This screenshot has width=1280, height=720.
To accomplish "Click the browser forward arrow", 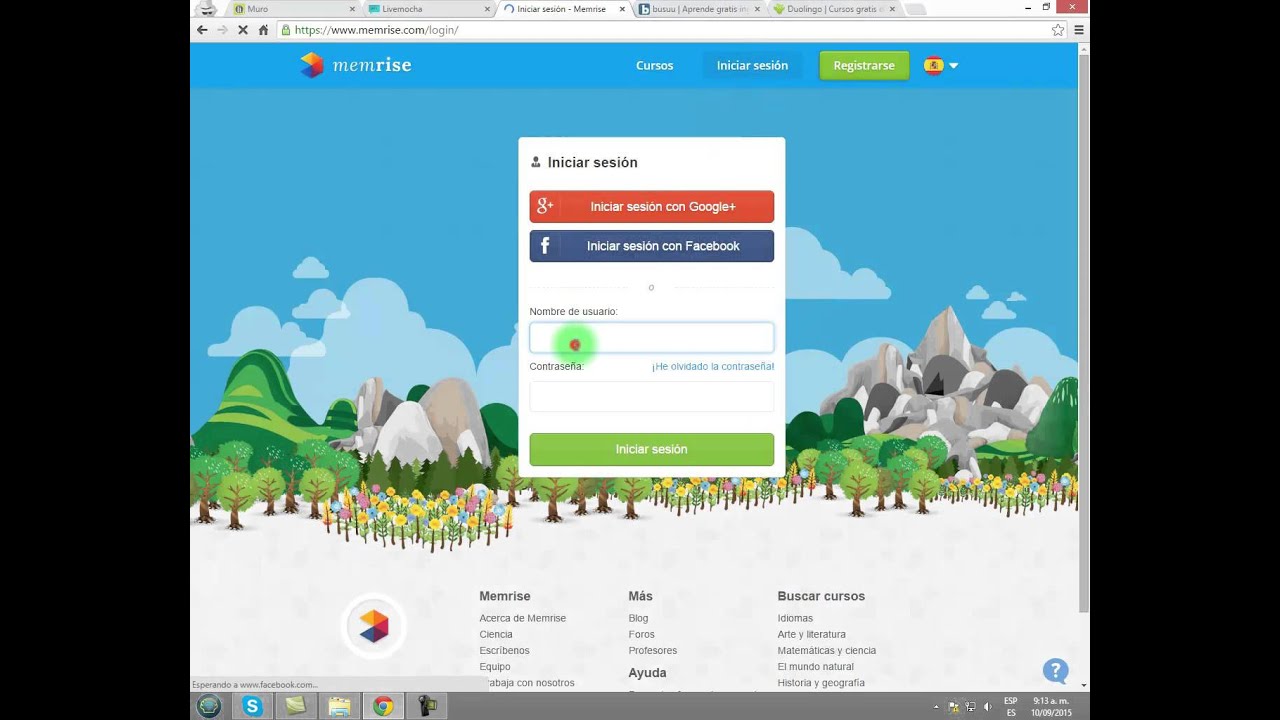I will point(222,30).
